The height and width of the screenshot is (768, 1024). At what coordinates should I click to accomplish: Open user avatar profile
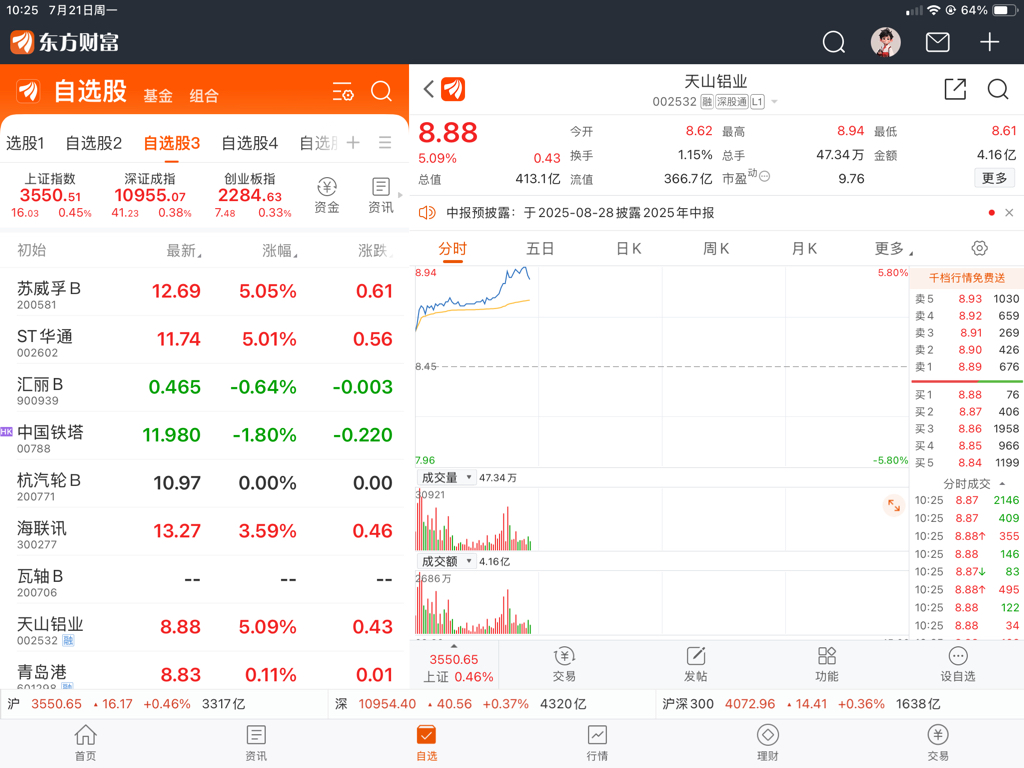tap(886, 42)
